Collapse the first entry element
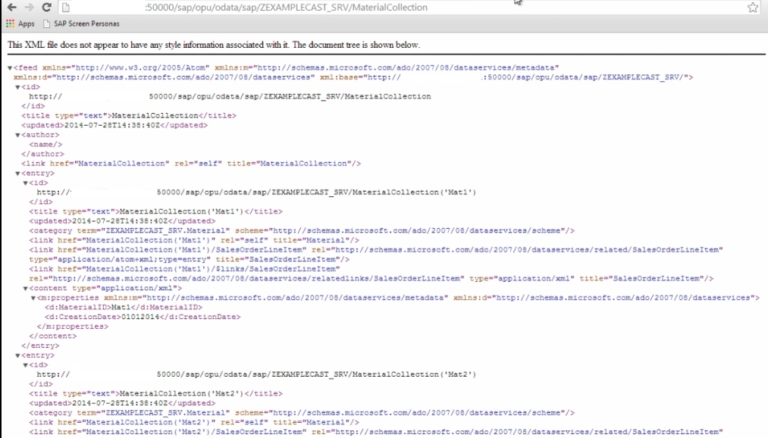 [18, 173]
